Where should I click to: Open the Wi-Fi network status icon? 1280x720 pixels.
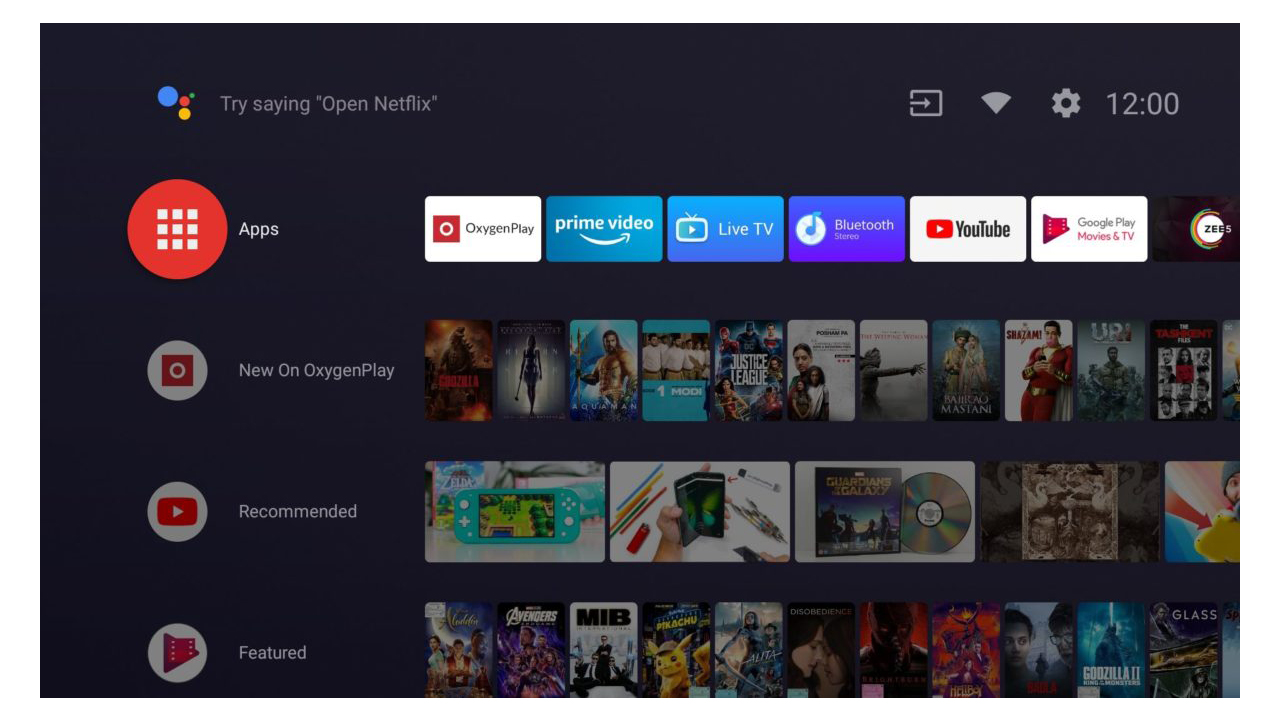(x=996, y=103)
